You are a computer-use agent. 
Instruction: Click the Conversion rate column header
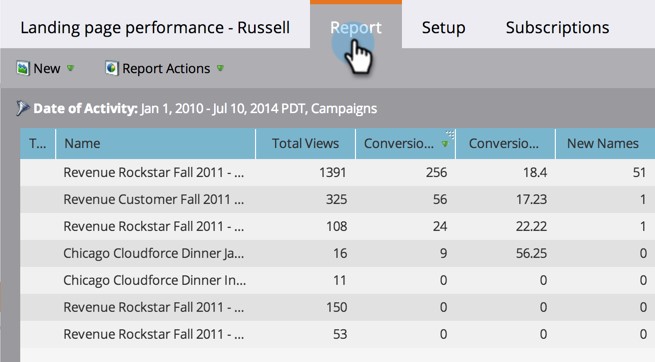click(x=505, y=144)
